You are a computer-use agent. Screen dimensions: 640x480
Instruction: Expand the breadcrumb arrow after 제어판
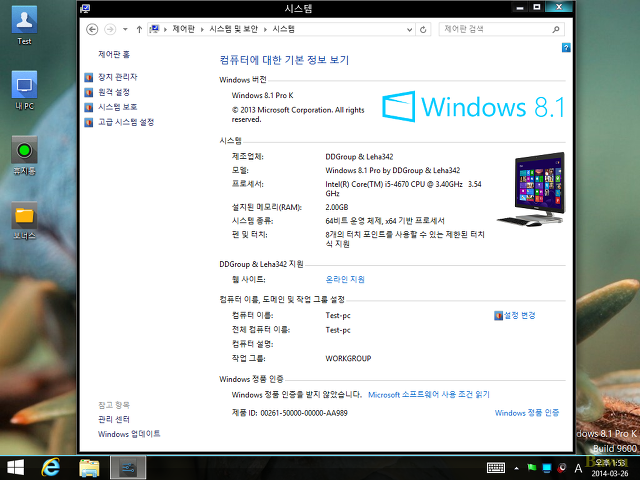tap(202, 29)
